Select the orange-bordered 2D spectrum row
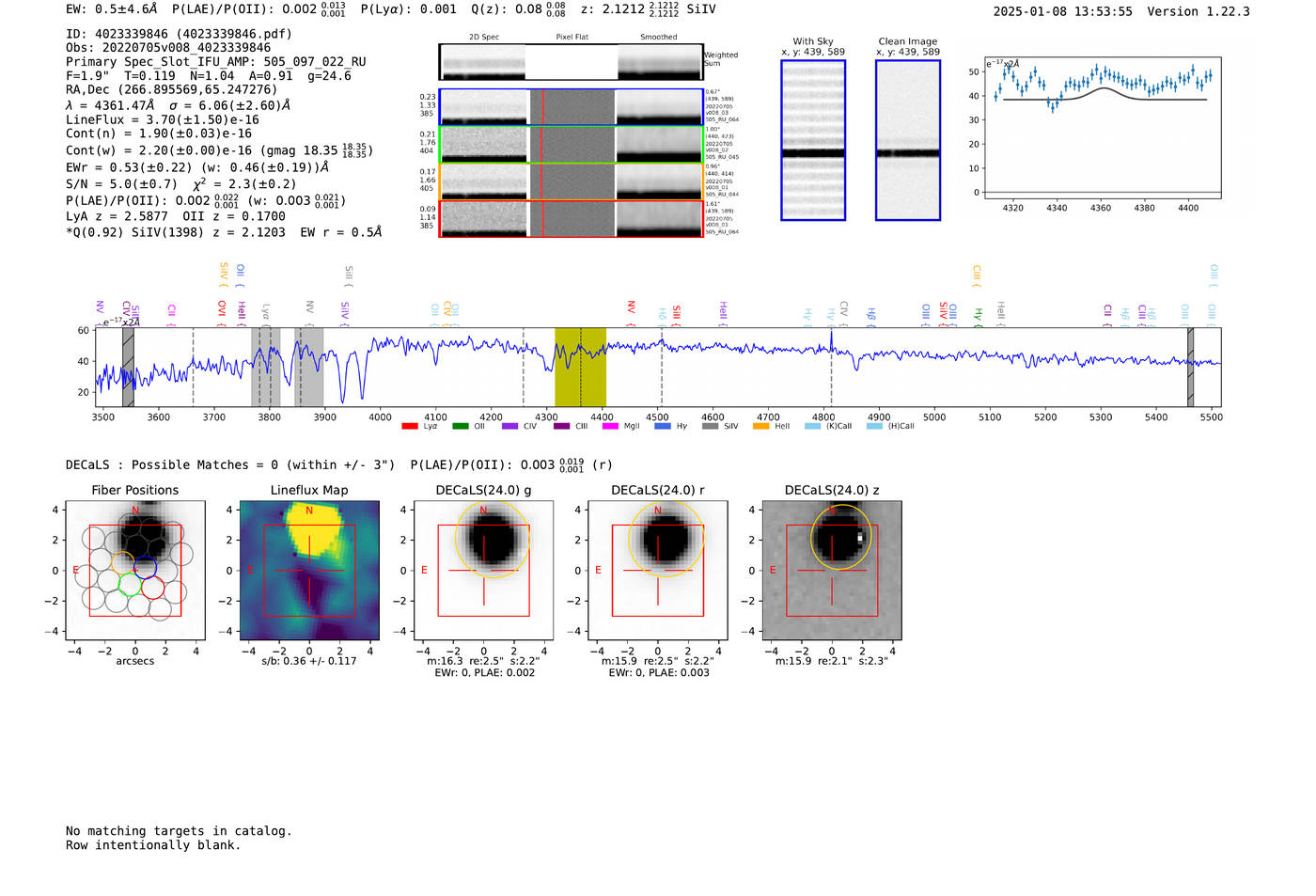This screenshot has height=896, width=1316. tap(571, 181)
